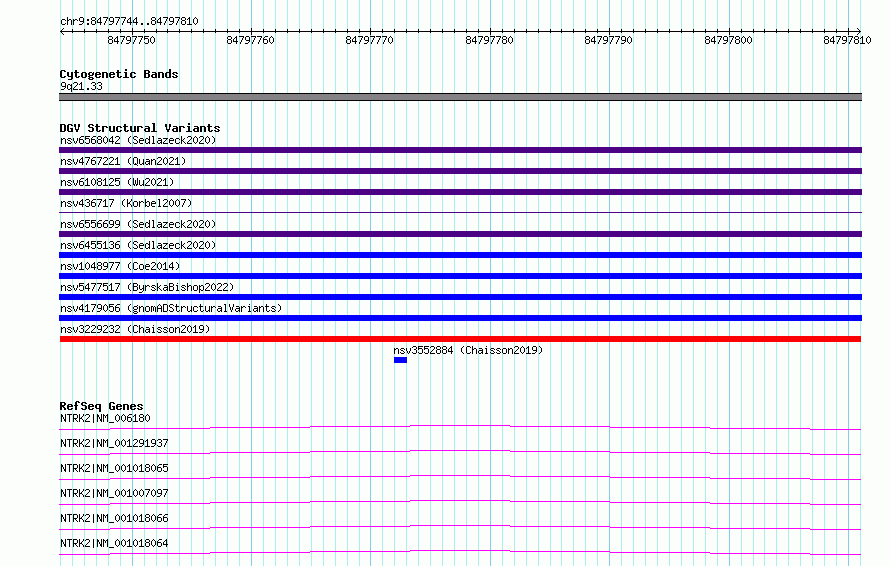Click the magenta line under NM_001018066

[x=460, y=527]
